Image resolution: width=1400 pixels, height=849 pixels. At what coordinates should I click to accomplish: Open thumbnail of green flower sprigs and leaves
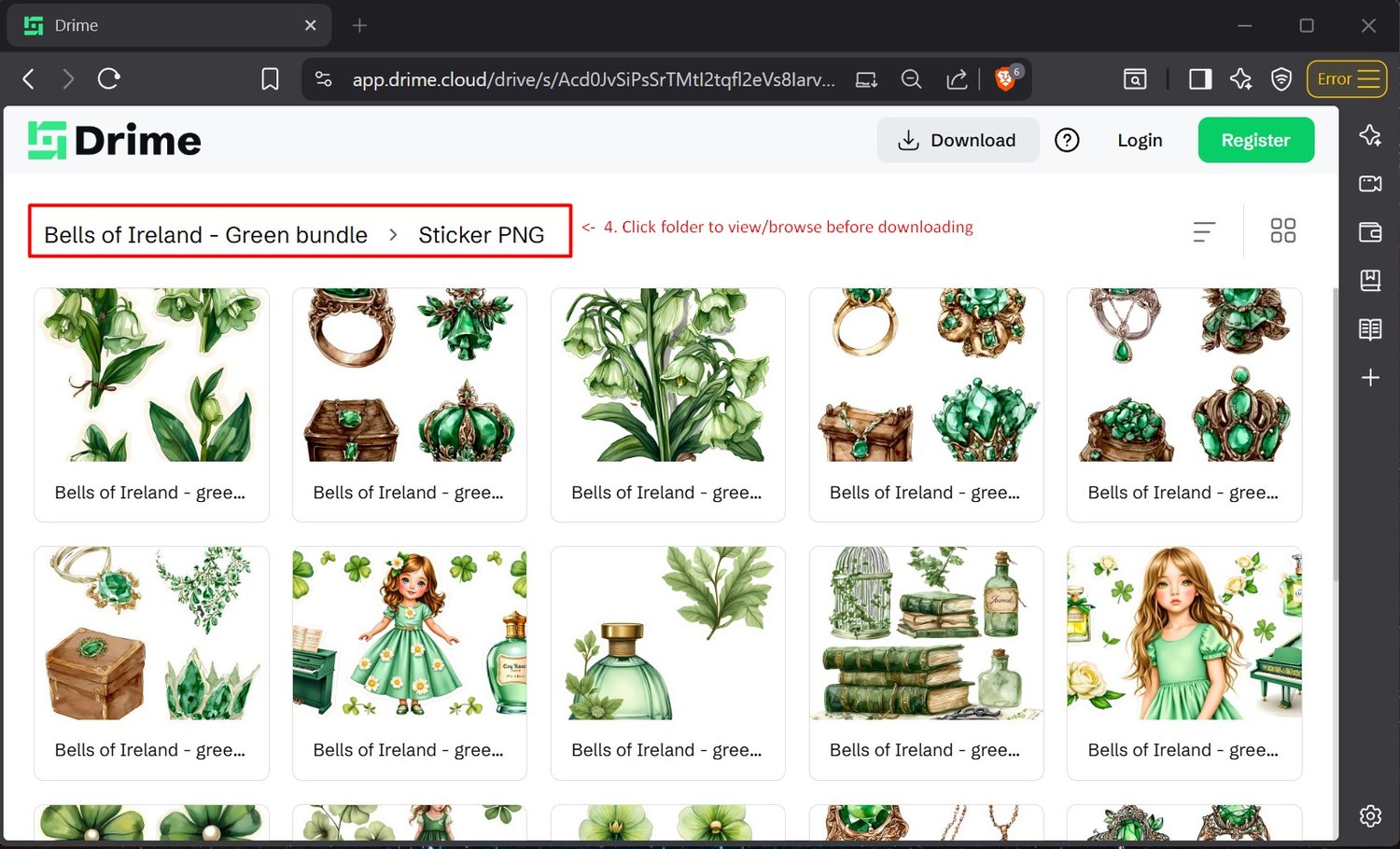tap(151, 375)
